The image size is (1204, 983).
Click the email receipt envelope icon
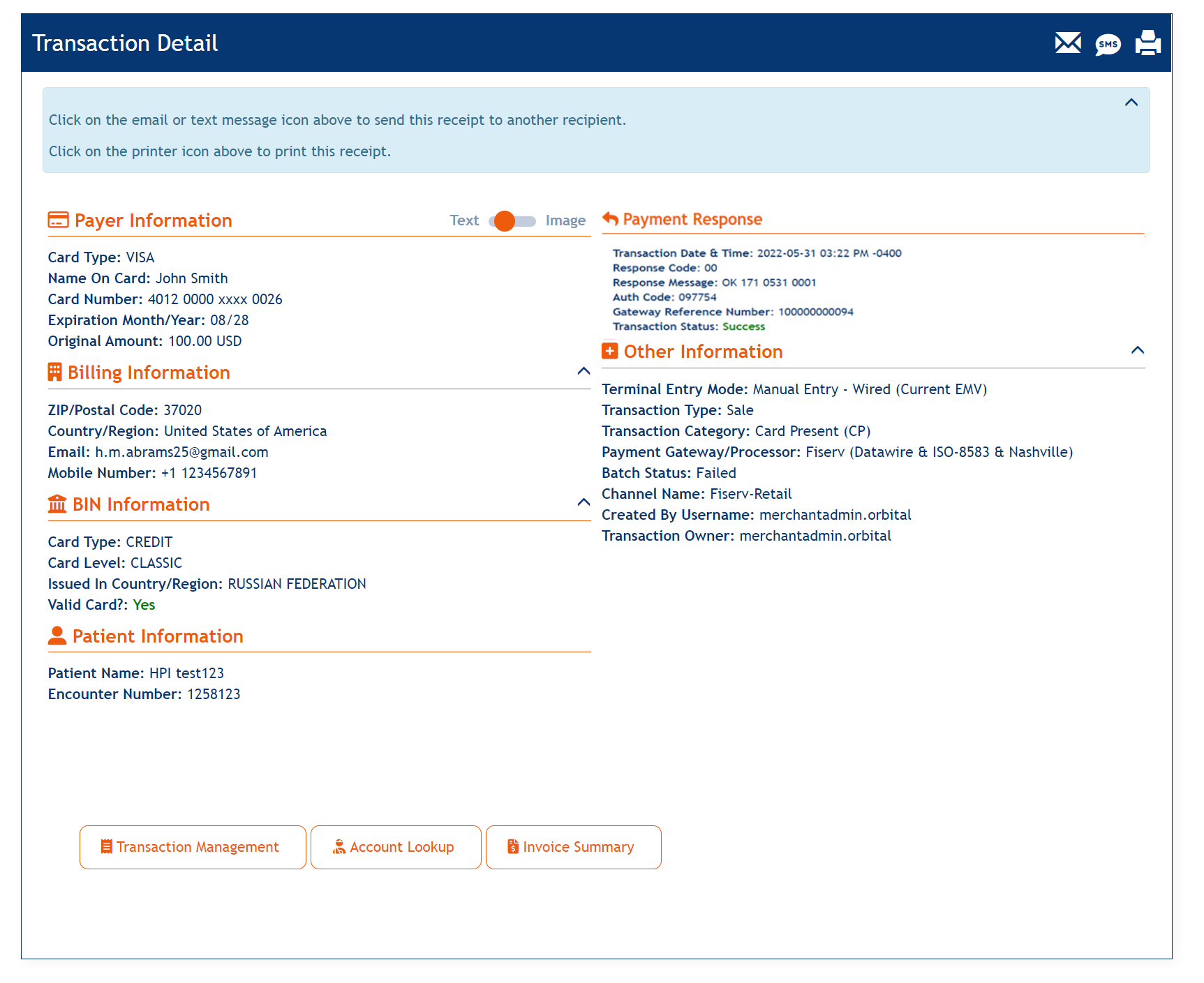click(1067, 43)
